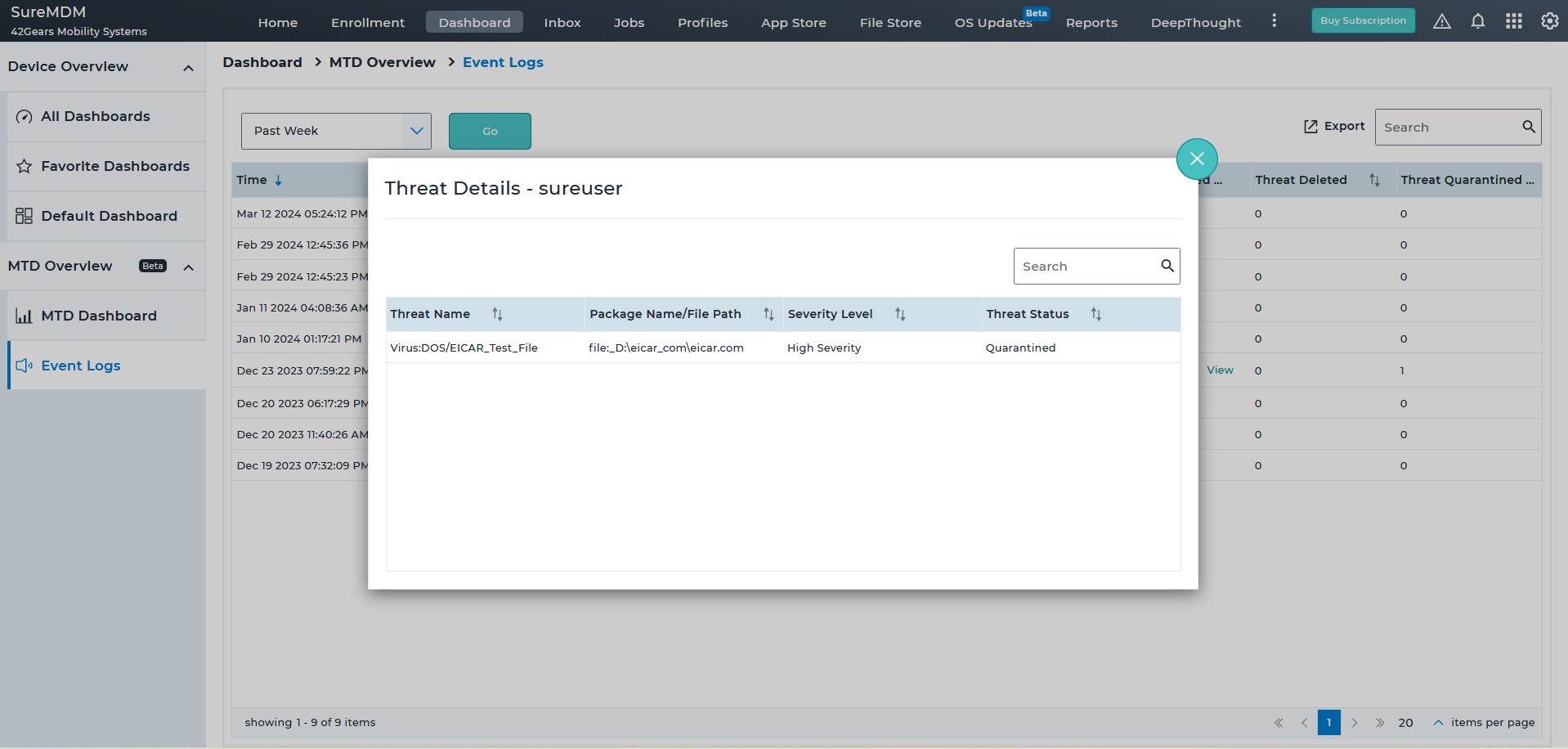This screenshot has height=749, width=1568.
Task: Click Virus:DOS/EICAR_Test_File threat name
Action: pyautogui.click(x=464, y=348)
